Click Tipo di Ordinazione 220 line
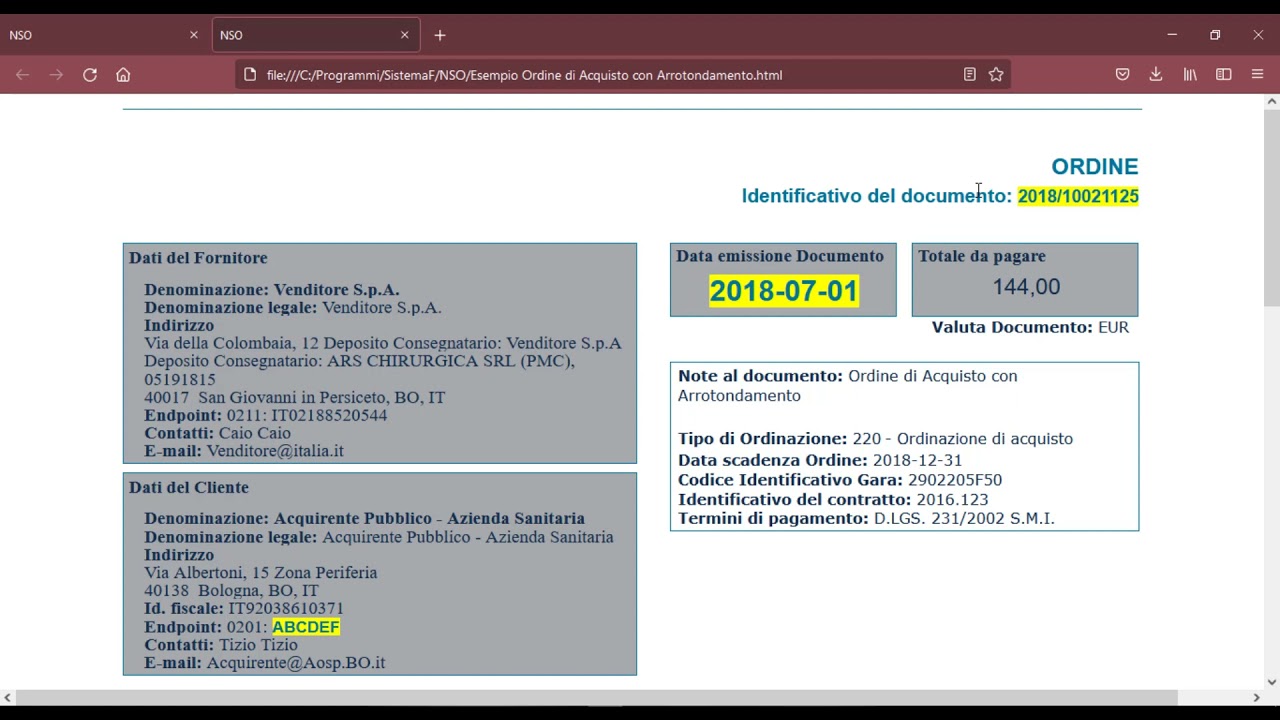 [875, 439]
